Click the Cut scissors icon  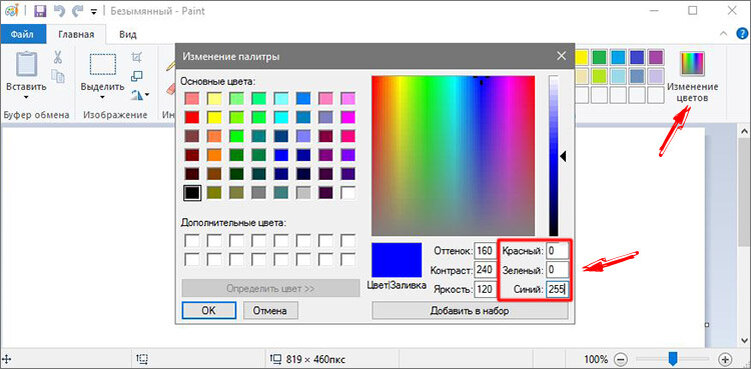click(x=58, y=58)
